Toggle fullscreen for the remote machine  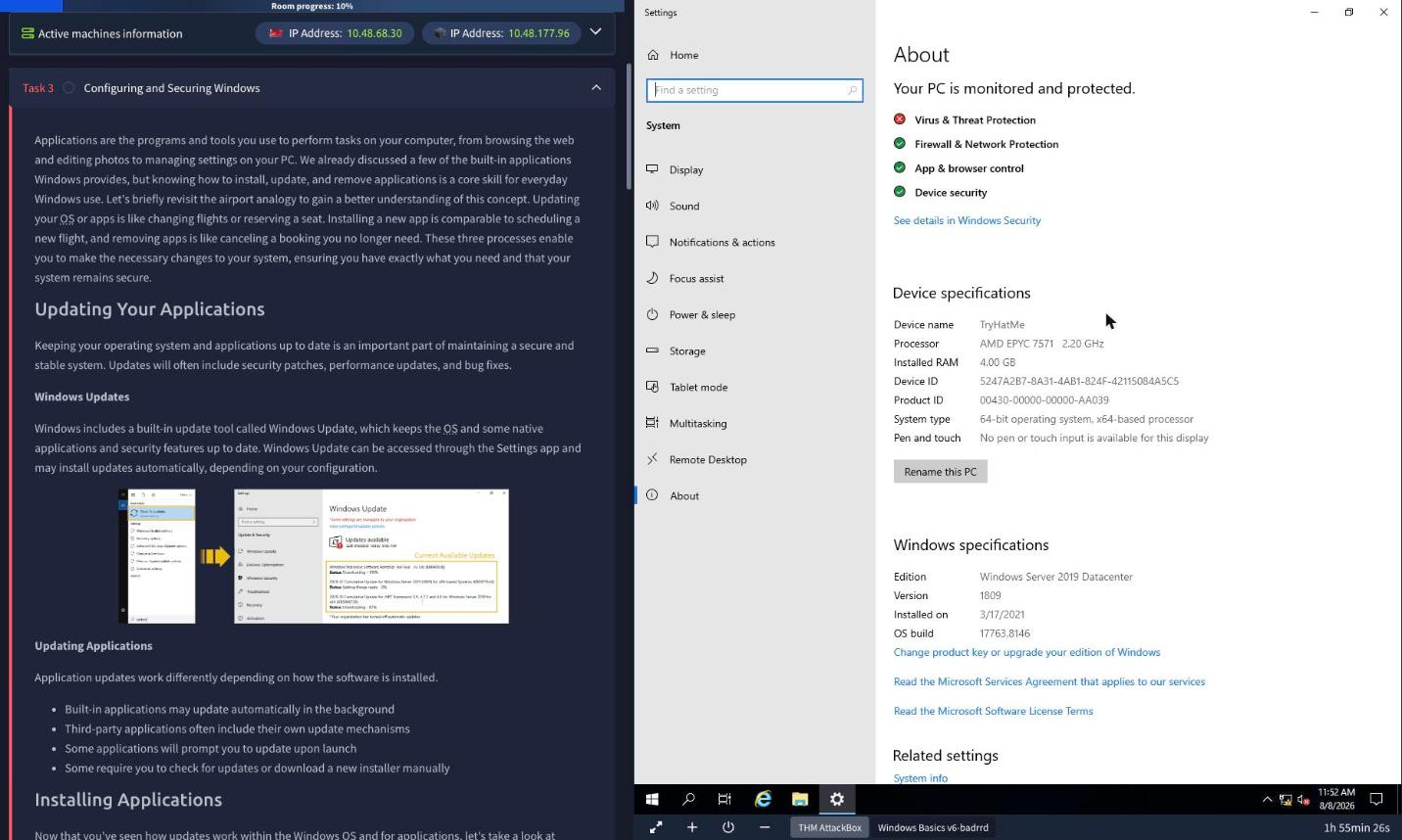pyautogui.click(x=656, y=827)
